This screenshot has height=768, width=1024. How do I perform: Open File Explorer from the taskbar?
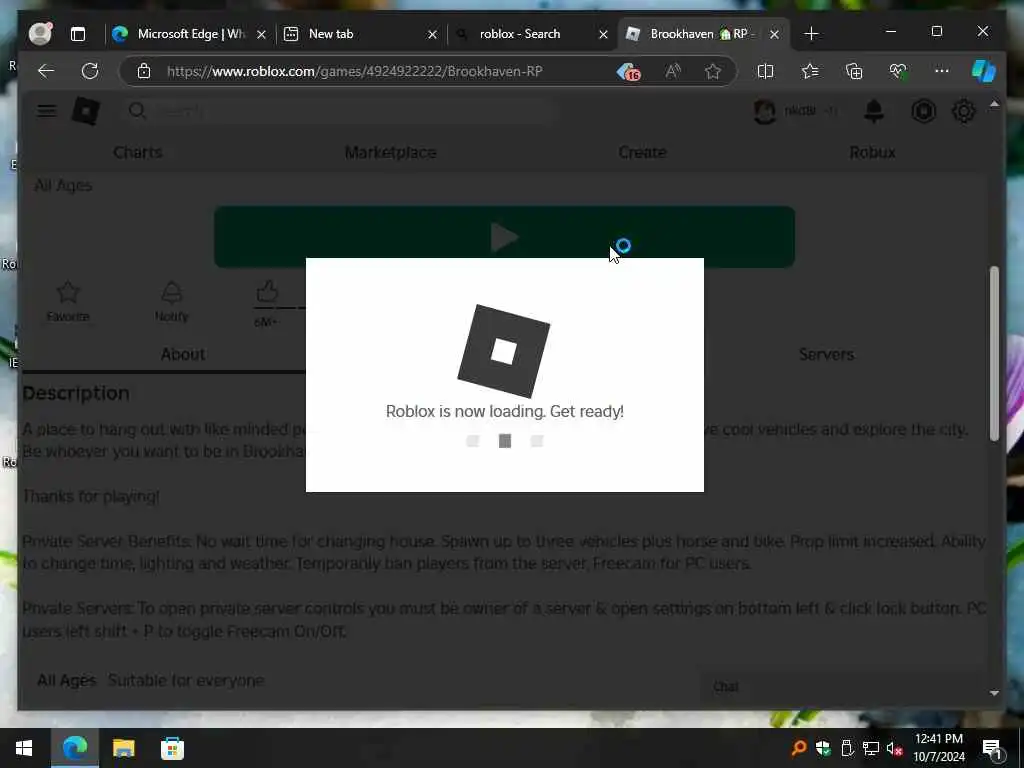click(x=123, y=748)
